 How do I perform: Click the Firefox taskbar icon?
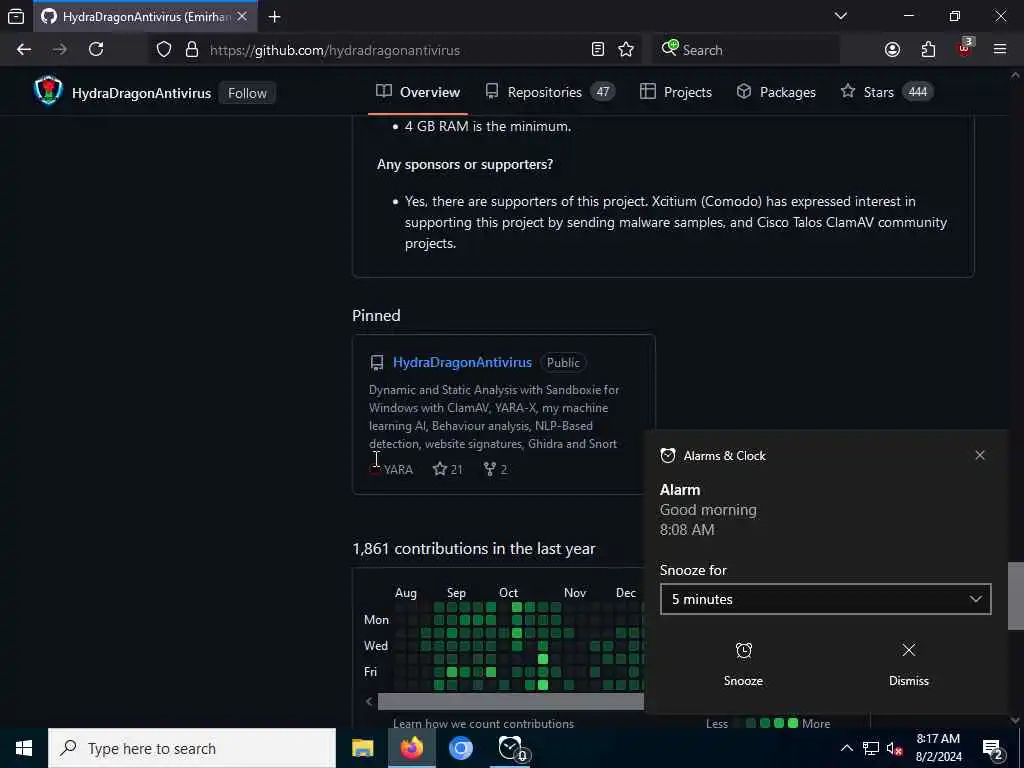coord(411,748)
